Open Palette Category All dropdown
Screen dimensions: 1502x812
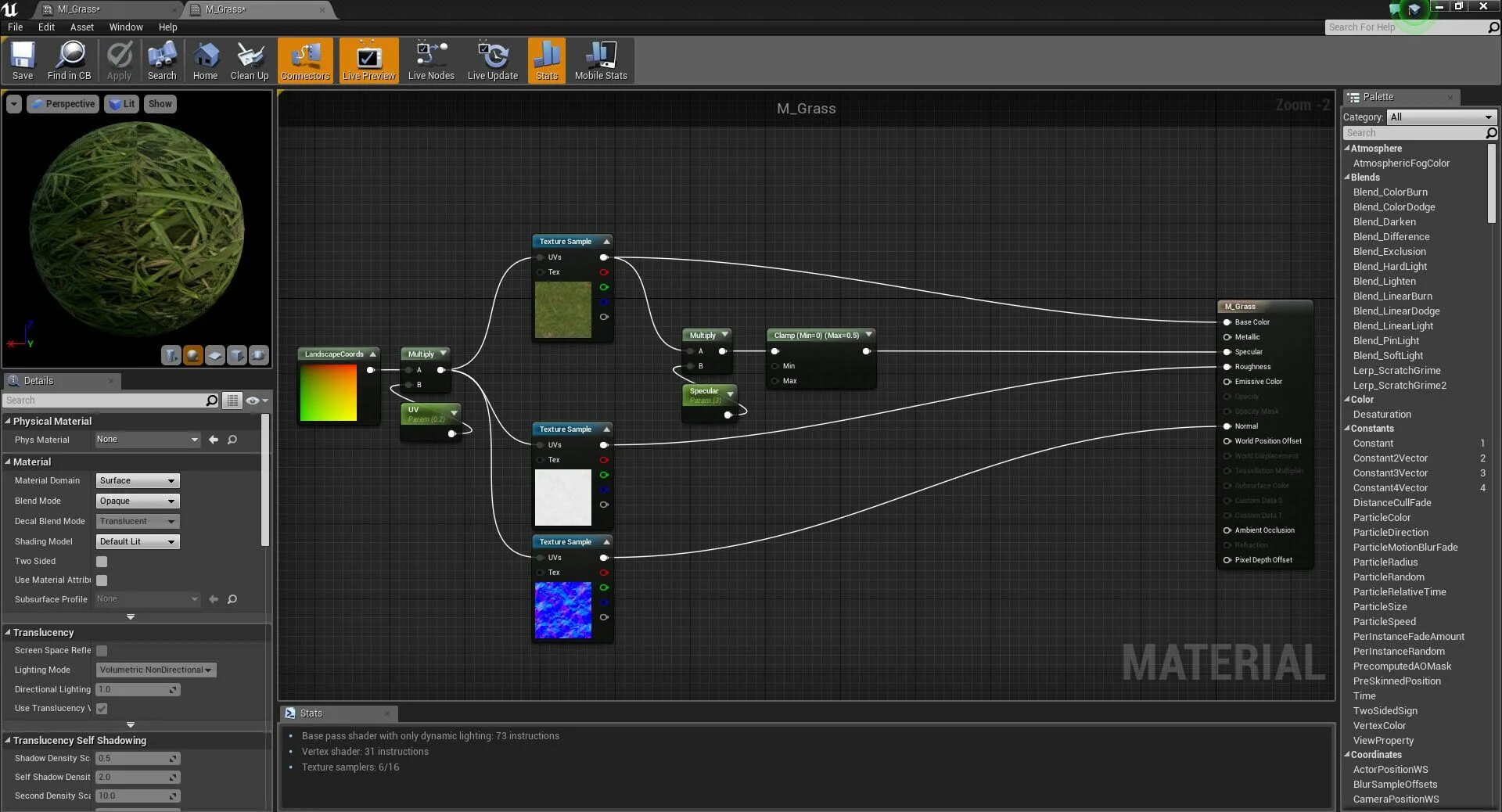(x=1441, y=117)
